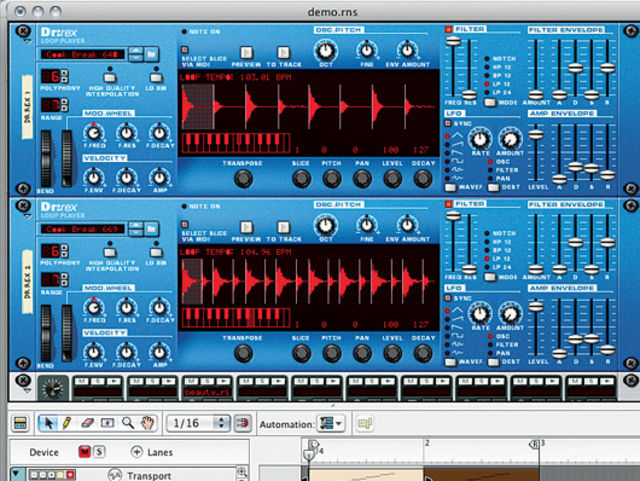The height and width of the screenshot is (481, 640).
Task: Adjust Polyphony stepper on Dr.REX 1
Action: (x=64, y=76)
